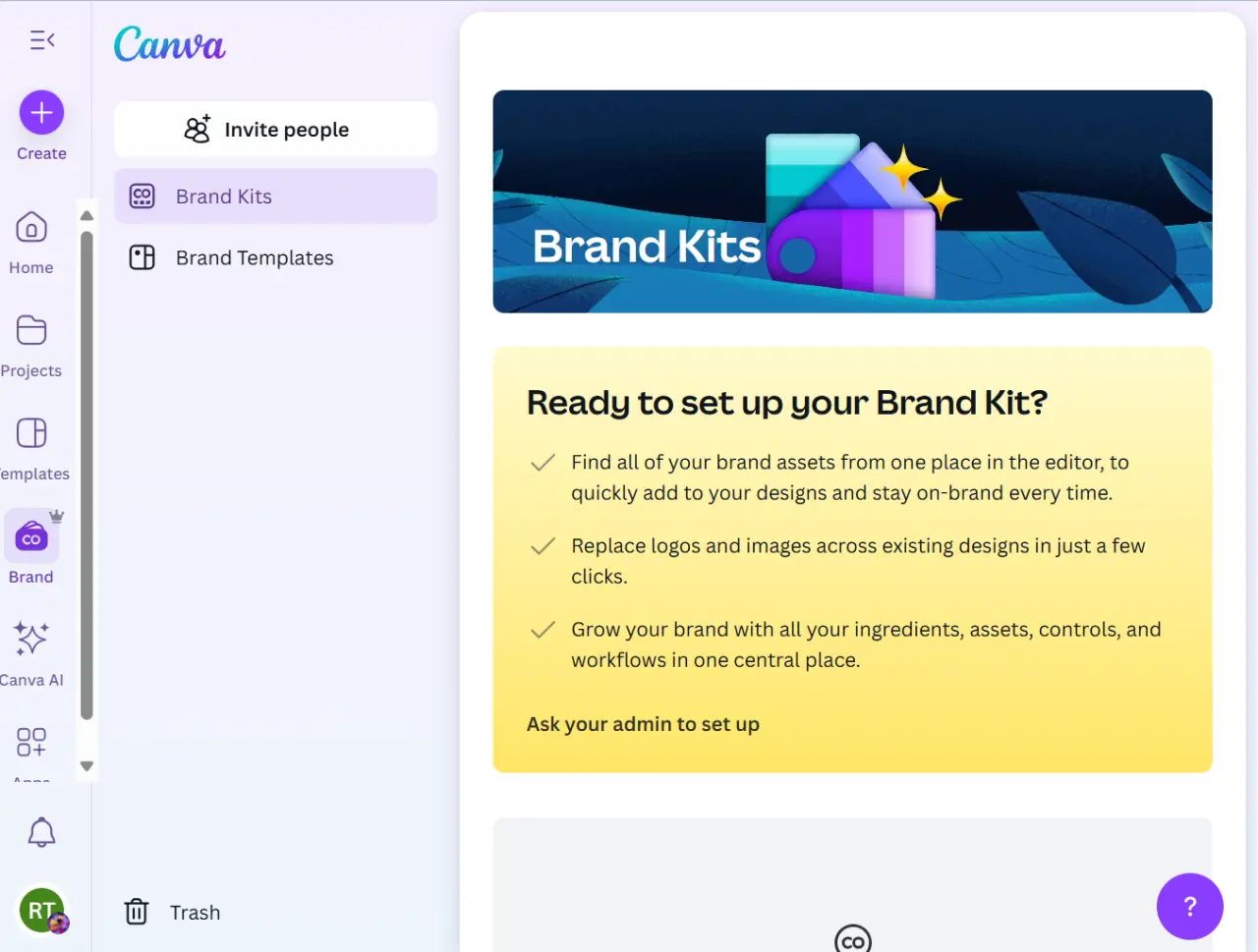Select Brand Templates menu item

(275, 257)
